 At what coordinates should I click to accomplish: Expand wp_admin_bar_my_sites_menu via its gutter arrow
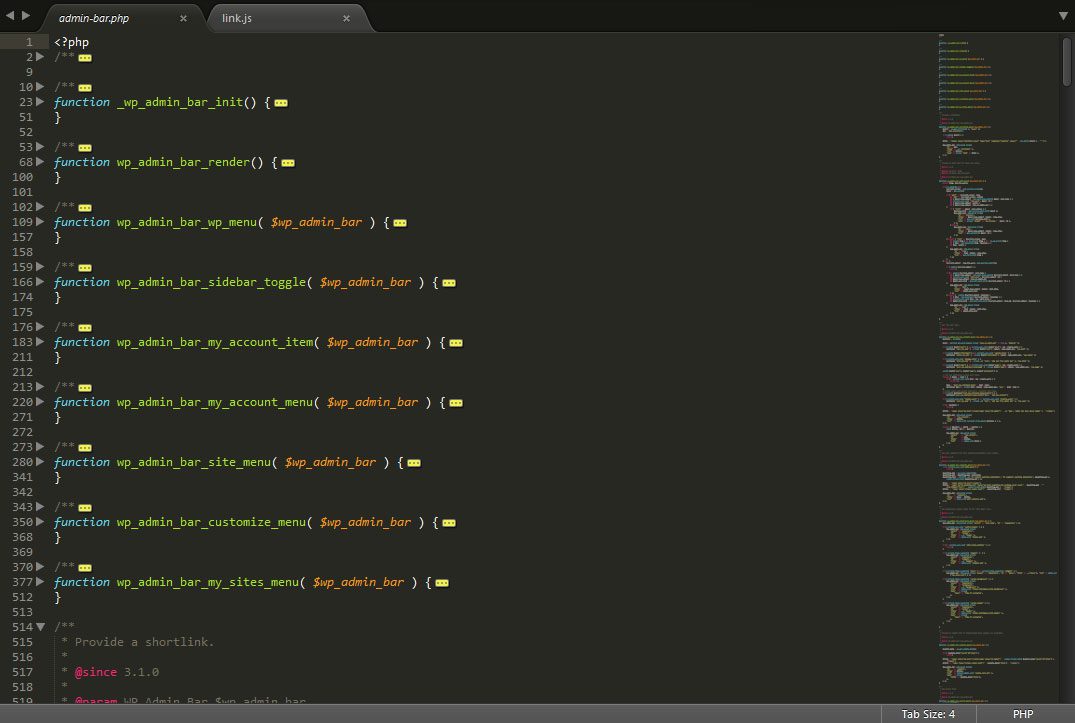pyautogui.click(x=39, y=582)
